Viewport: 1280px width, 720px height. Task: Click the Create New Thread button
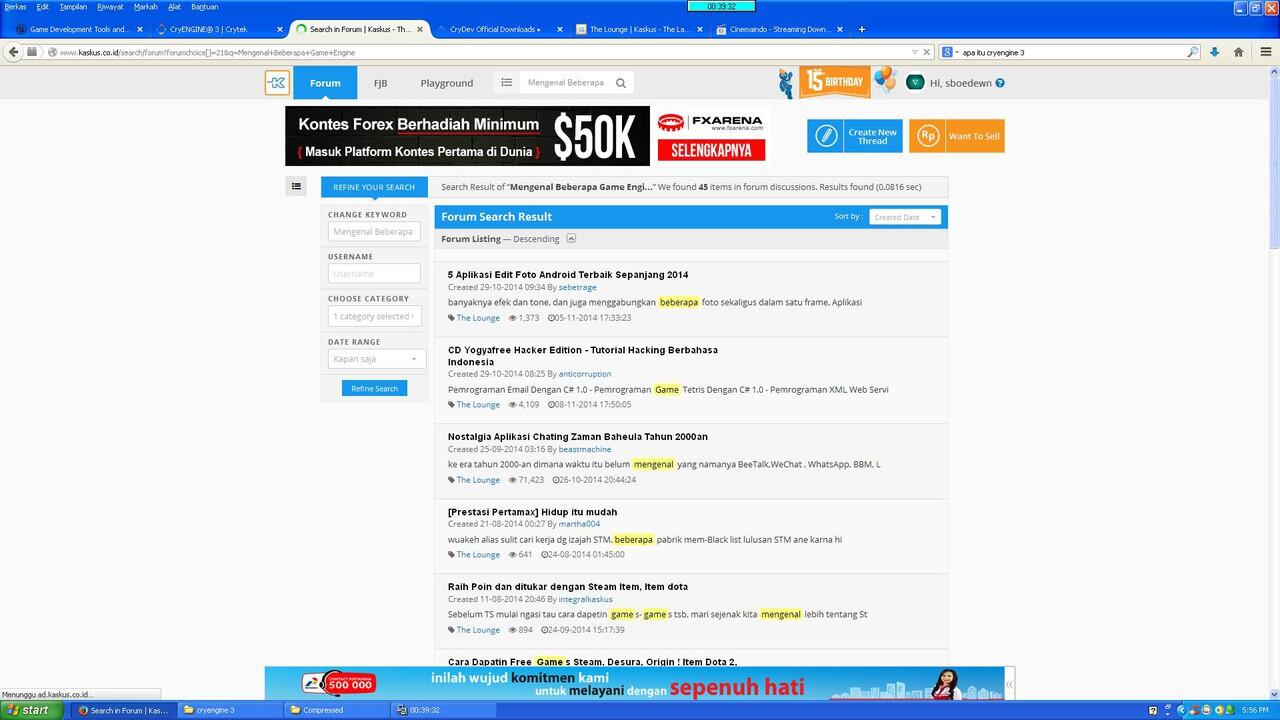[854, 136]
